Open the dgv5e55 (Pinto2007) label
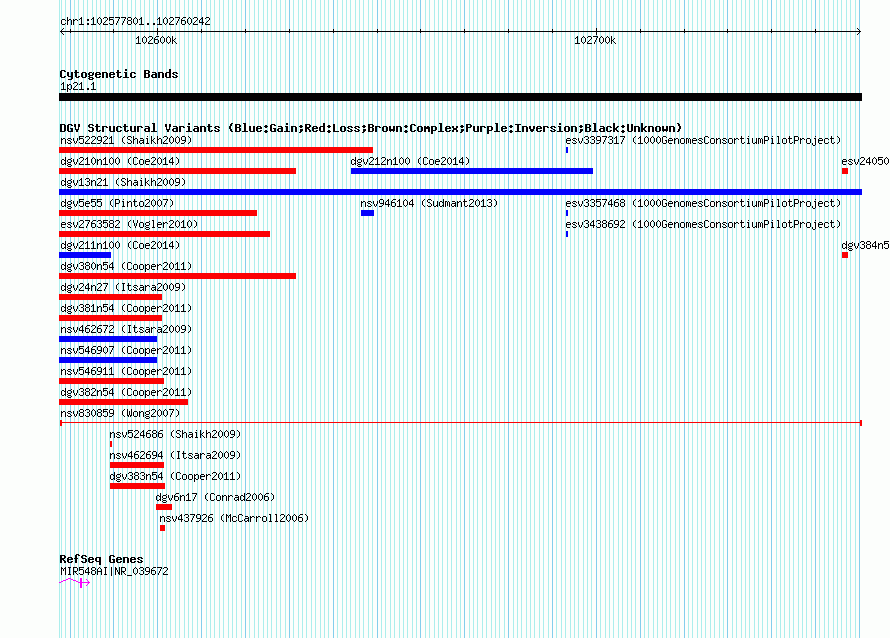Screen dimensions: 890x638 117,203
